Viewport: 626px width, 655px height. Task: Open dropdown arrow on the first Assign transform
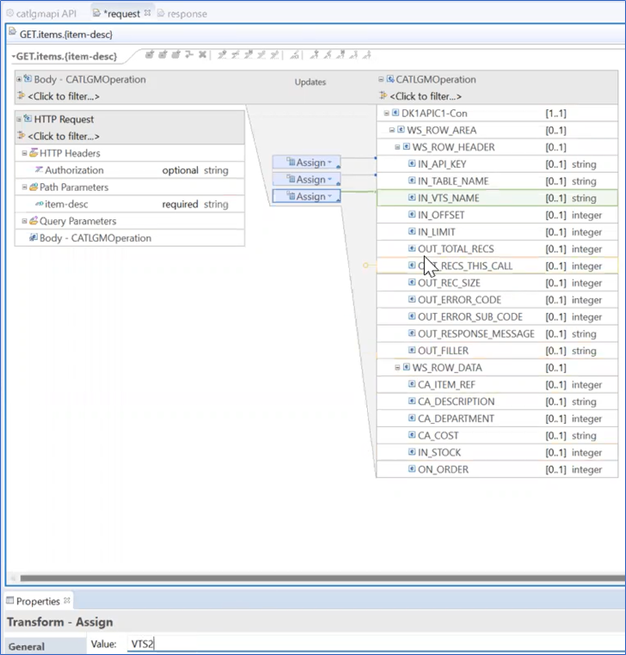[x=330, y=162]
